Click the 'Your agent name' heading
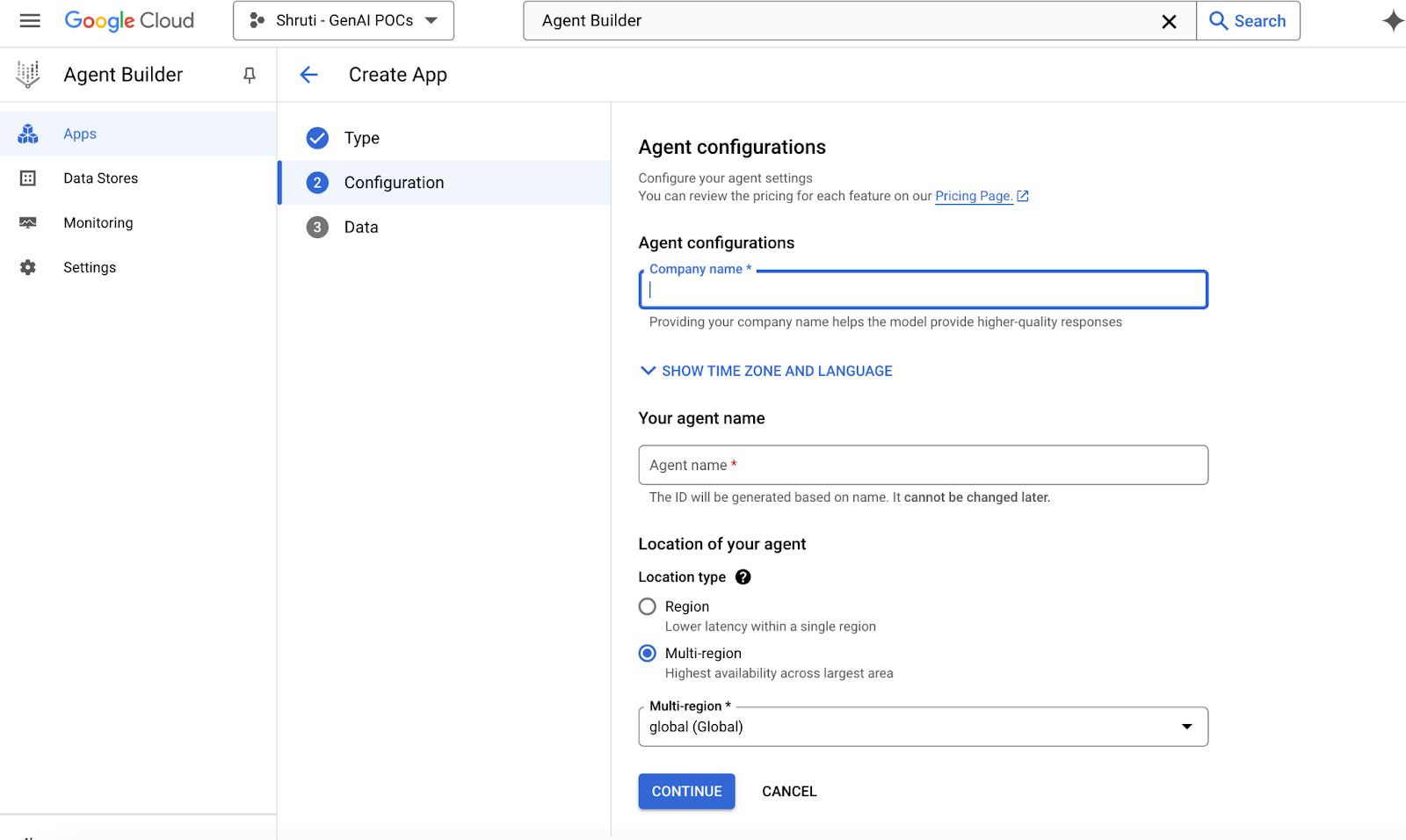 click(x=701, y=418)
